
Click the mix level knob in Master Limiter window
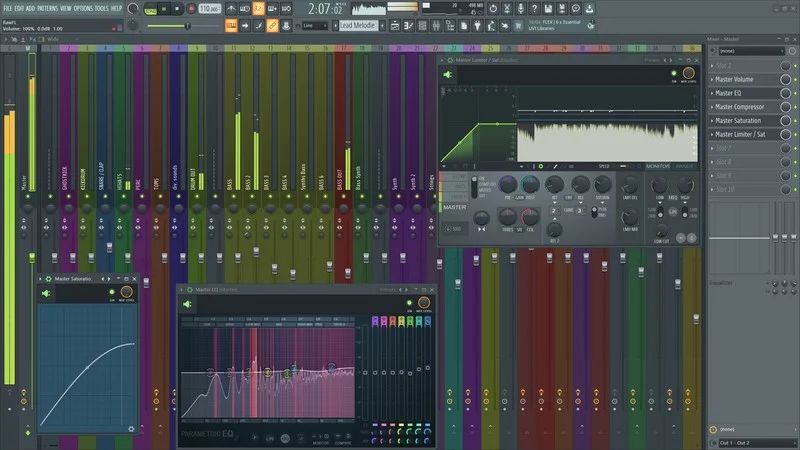[x=688, y=73]
